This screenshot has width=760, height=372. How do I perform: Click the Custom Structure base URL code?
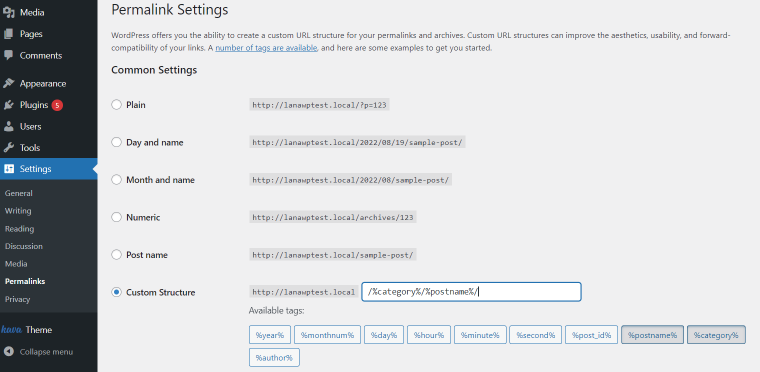coord(304,292)
